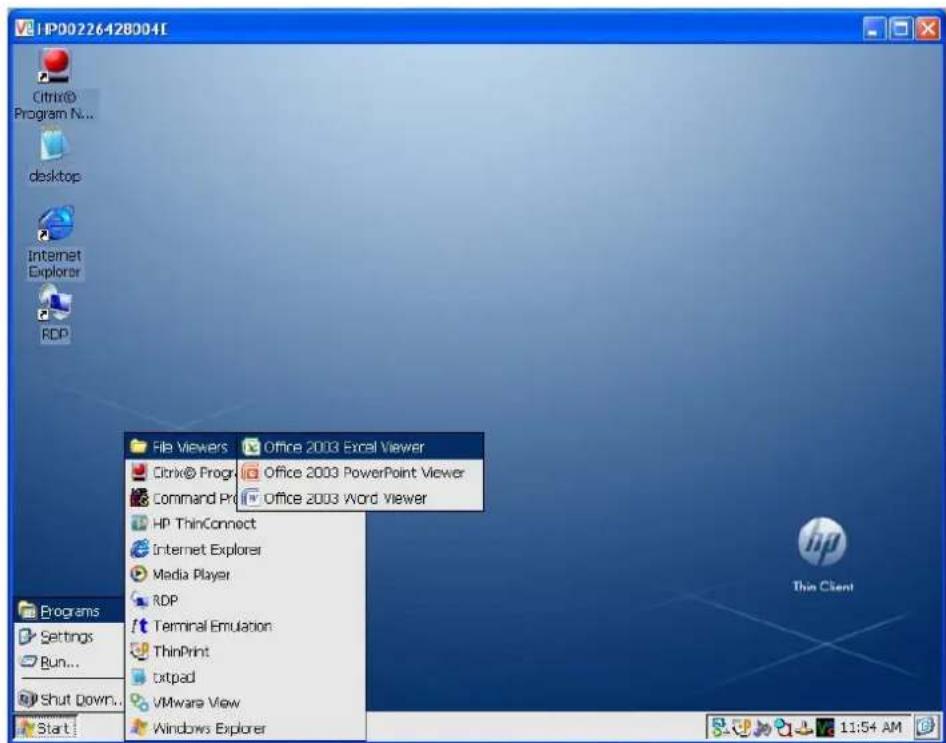Launch Office 2003 Word Viewer
Viewport: 946px width, 743px height.
(x=360, y=498)
